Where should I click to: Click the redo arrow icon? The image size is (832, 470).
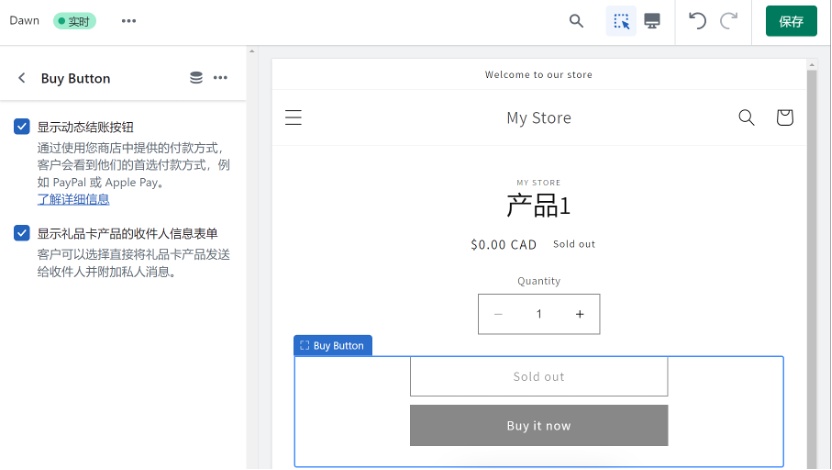(729, 21)
